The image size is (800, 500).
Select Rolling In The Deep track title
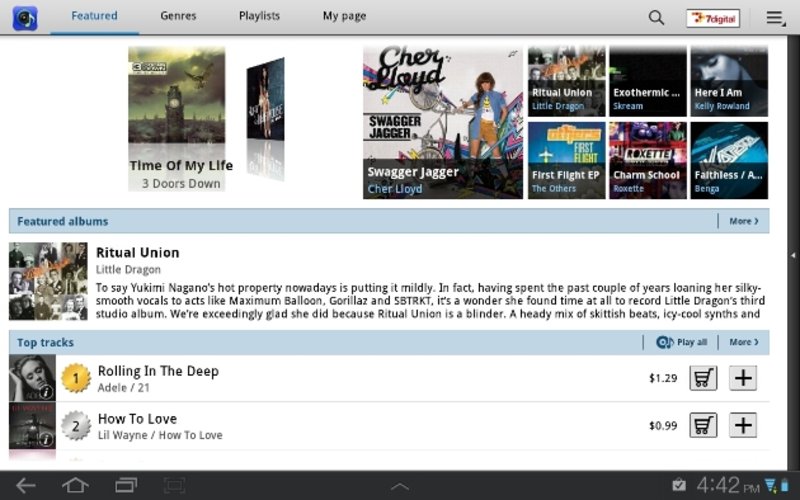[158, 371]
